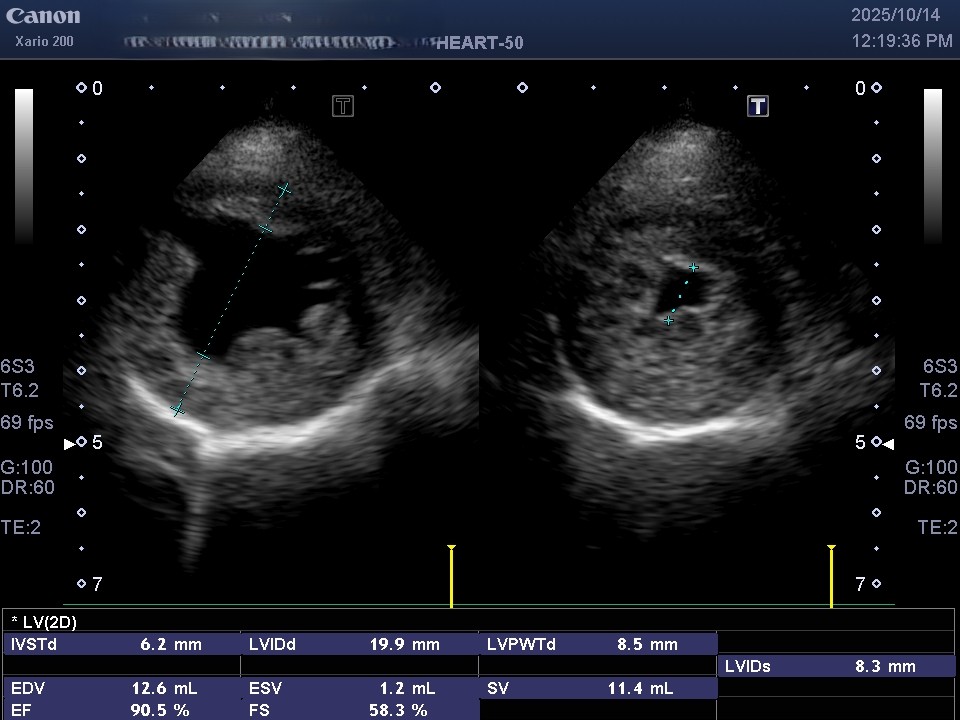Select the highlighted T icon above right image

click(x=758, y=106)
